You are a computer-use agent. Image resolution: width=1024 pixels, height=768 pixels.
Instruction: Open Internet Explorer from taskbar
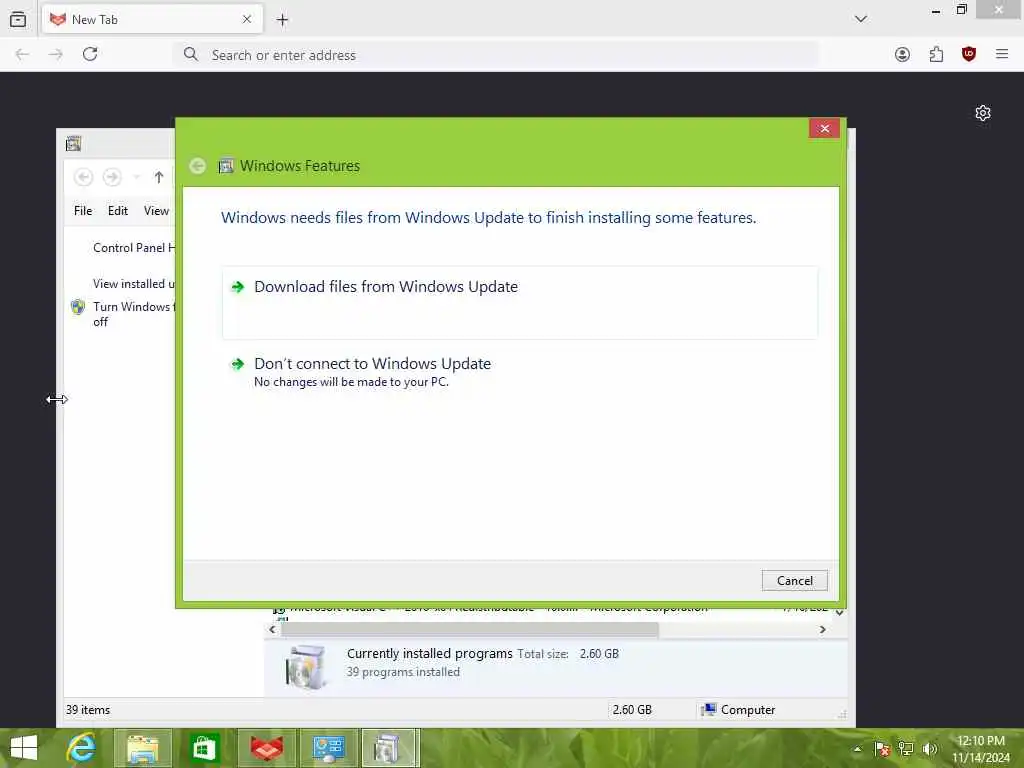click(x=82, y=748)
